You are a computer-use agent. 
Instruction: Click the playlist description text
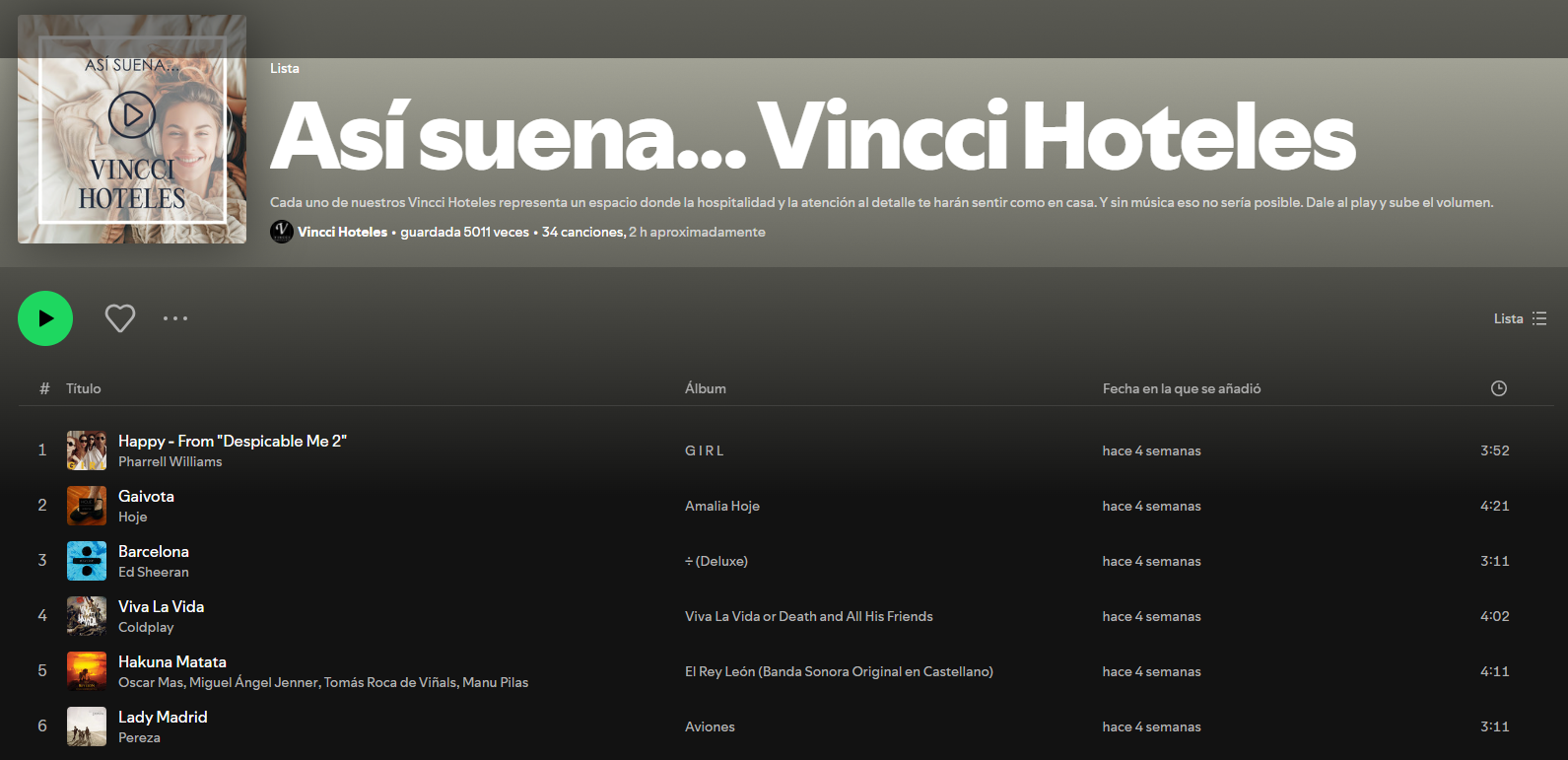pos(882,202)
